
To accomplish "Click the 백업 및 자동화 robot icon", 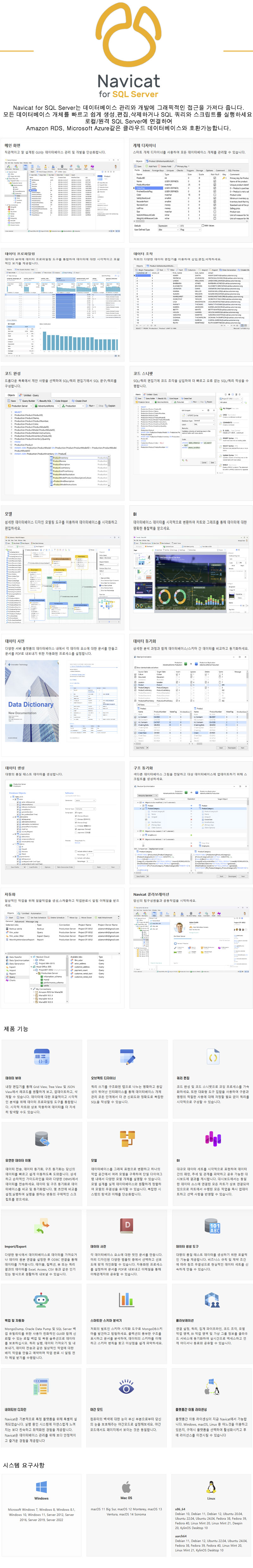I will (x=41, y=1299).
